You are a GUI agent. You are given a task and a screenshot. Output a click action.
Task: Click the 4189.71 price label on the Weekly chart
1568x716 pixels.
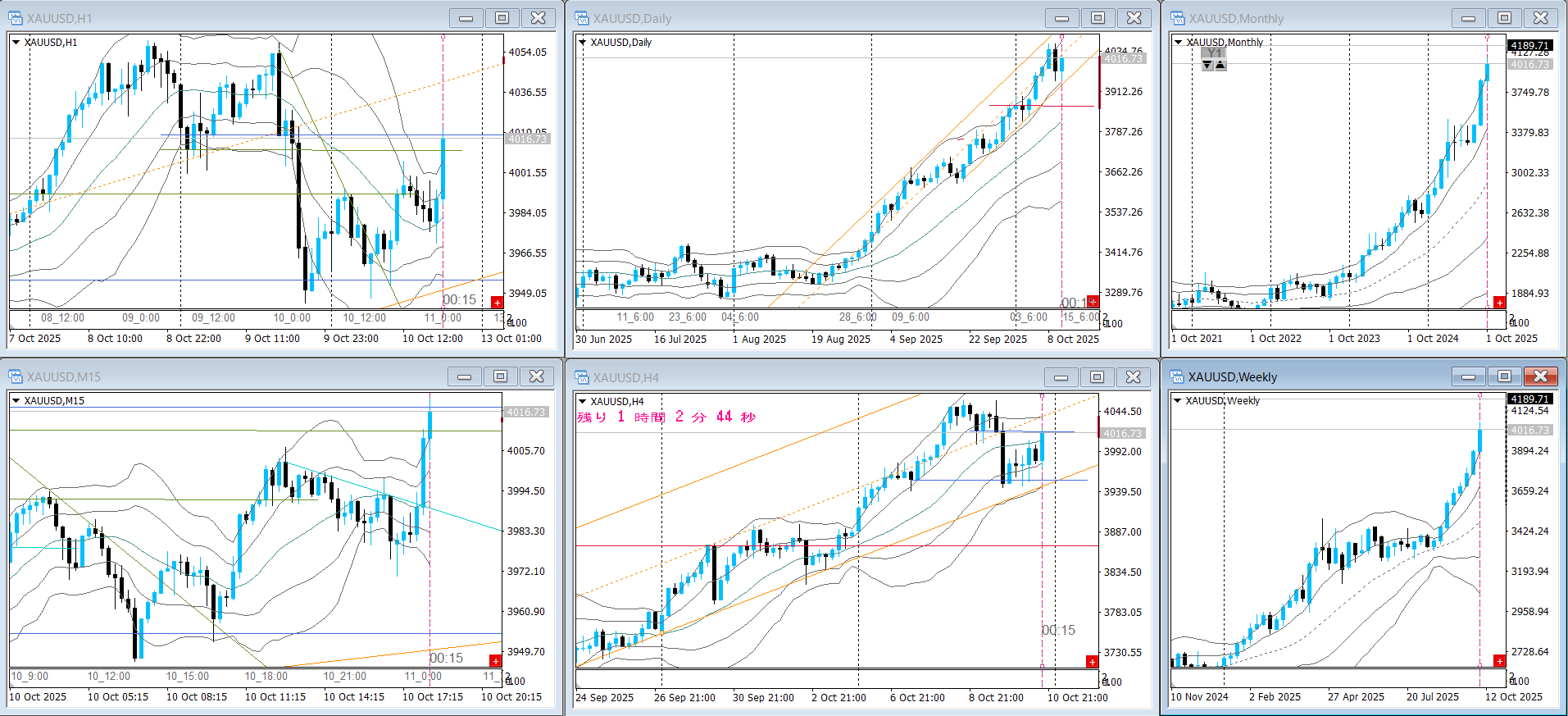tap(1529, 399)
